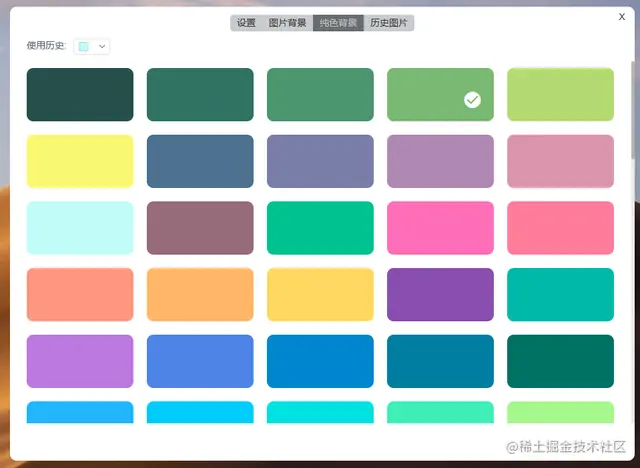Screen dimensions: 640x468
Task: Pick the dusty pink swatch
Action: pos(560,161)
